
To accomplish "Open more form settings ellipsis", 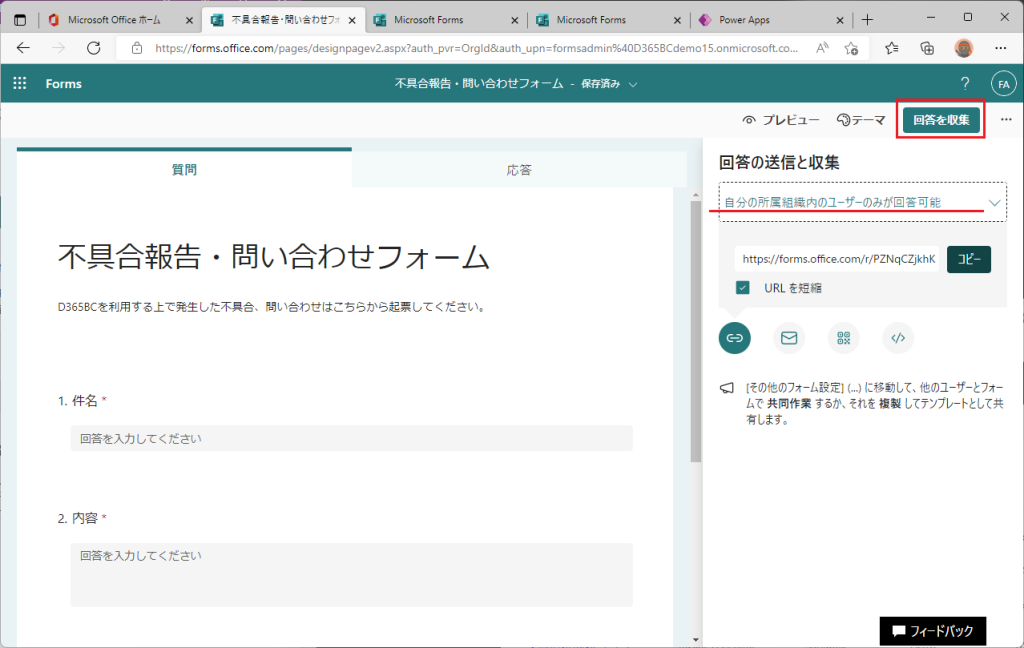I will [1006, 120].
